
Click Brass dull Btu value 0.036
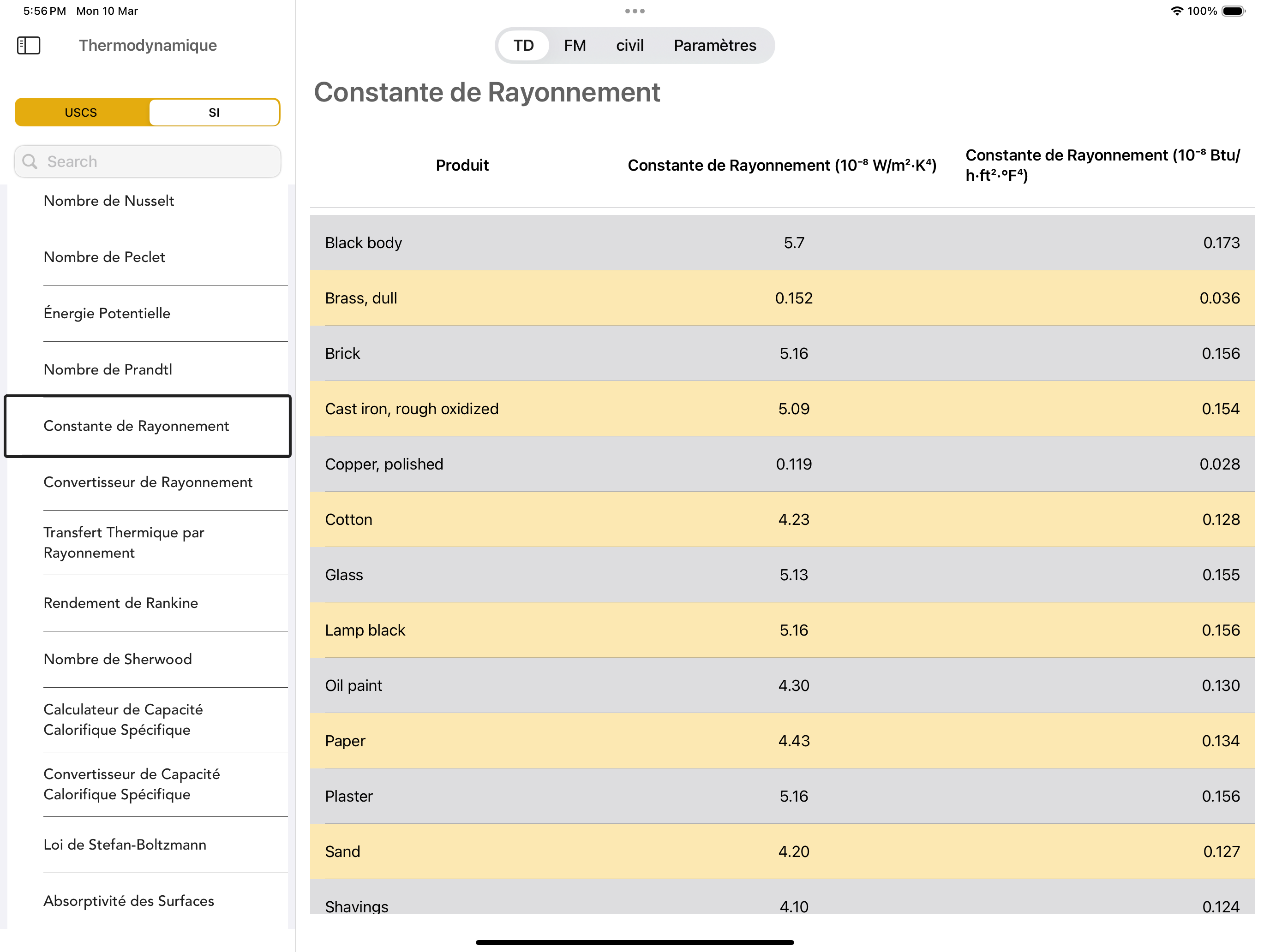pos(1220,298)
